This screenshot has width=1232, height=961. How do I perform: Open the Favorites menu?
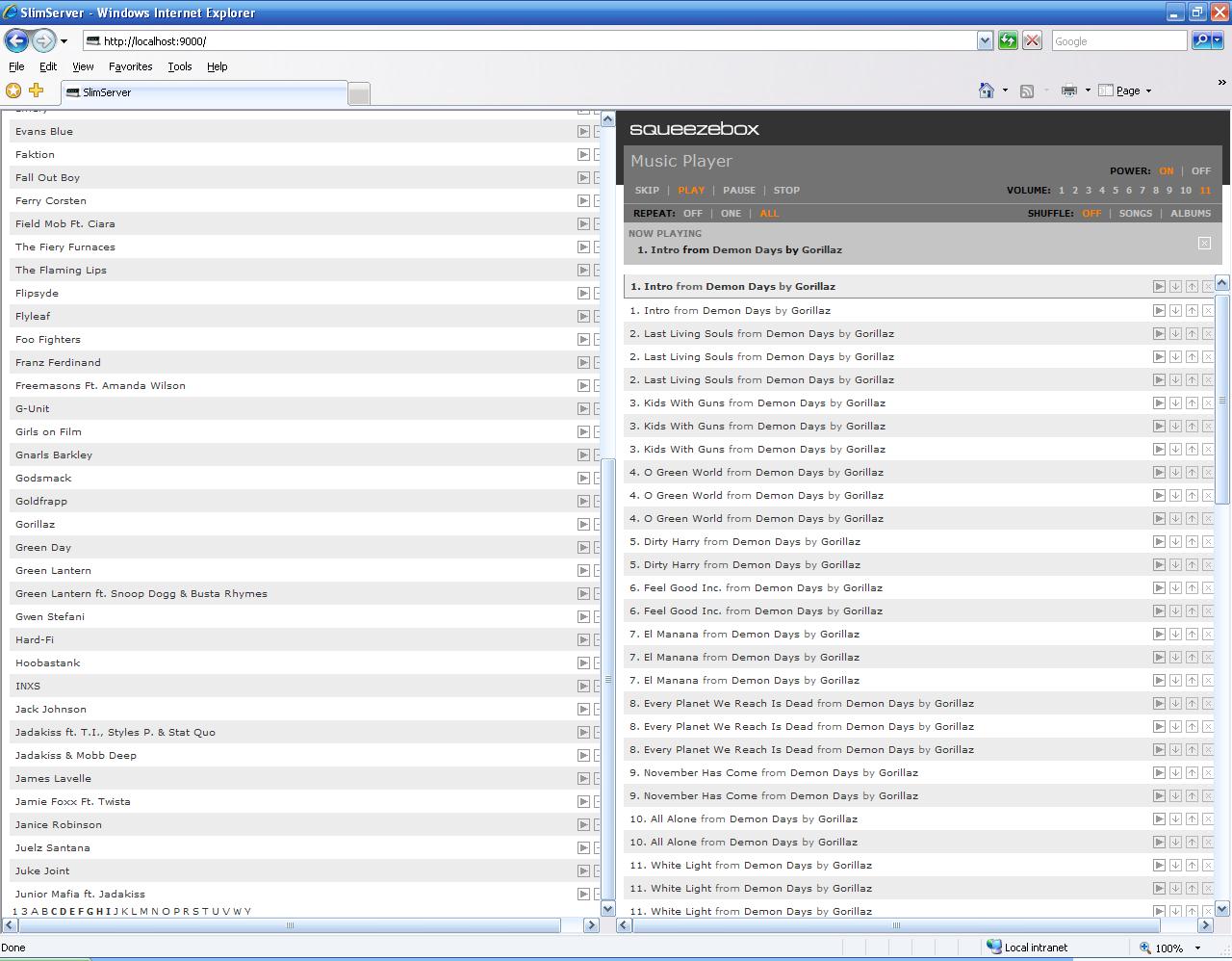coord(130,66)
